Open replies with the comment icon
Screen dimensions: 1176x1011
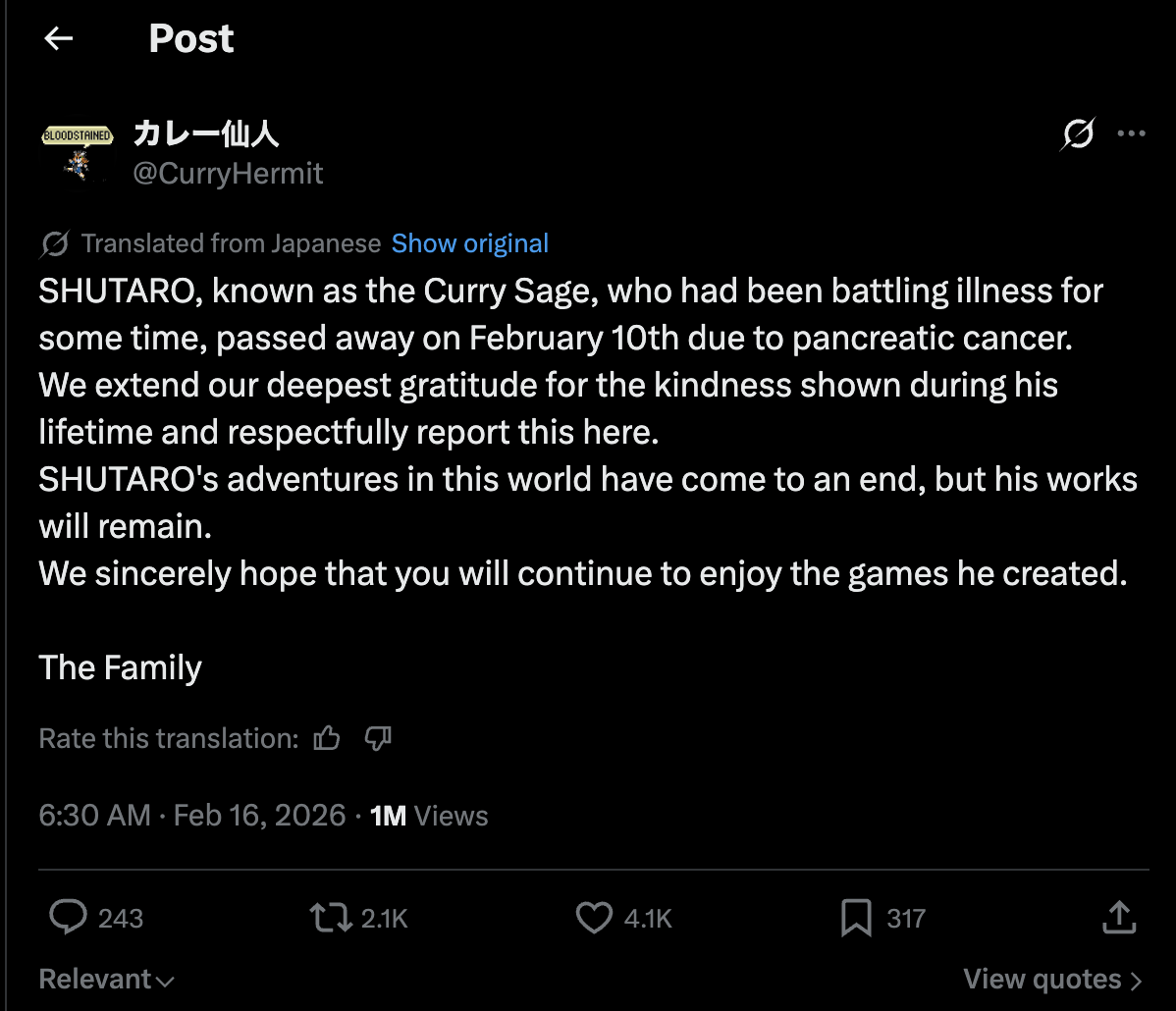pyautogui.click(x=69, y=918)
